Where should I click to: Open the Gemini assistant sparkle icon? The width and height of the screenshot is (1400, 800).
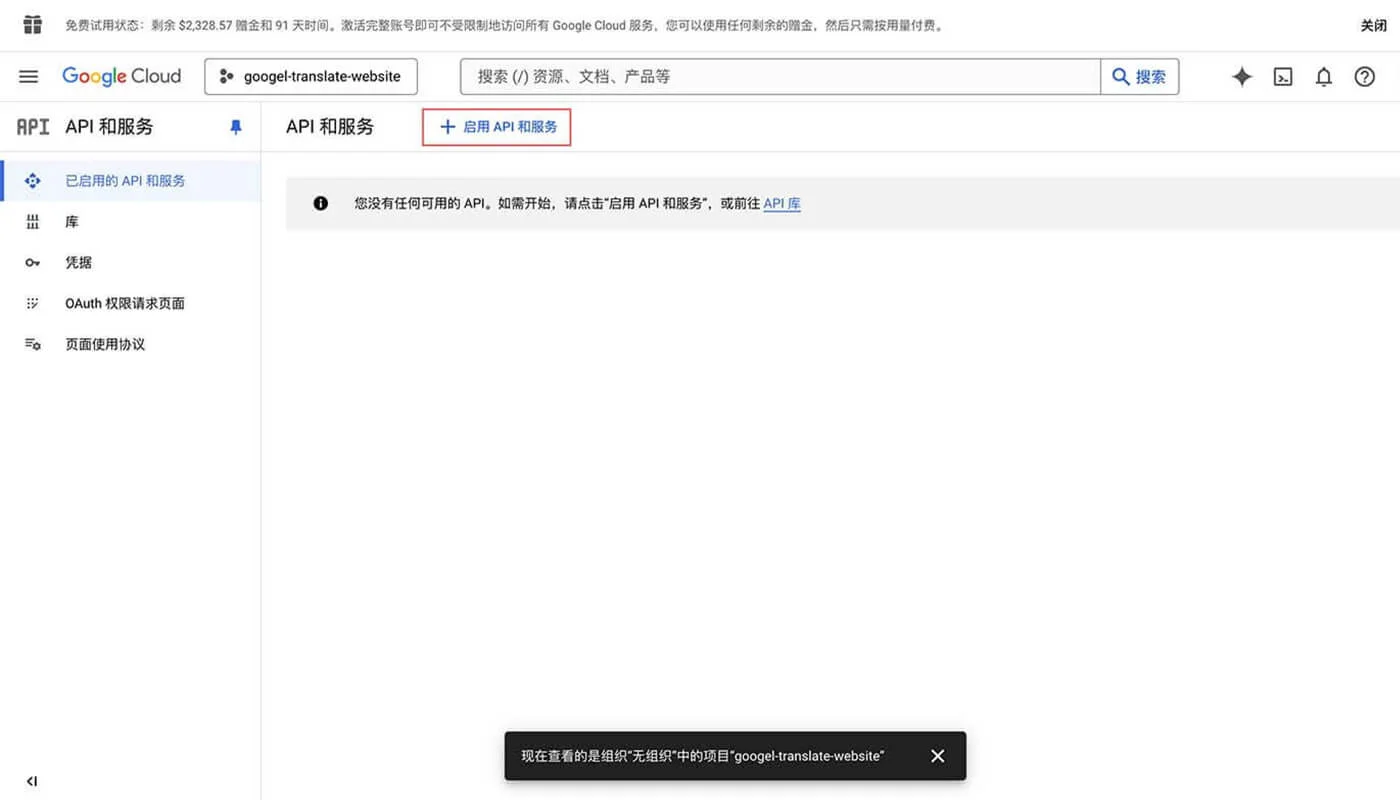[1241, 76]
